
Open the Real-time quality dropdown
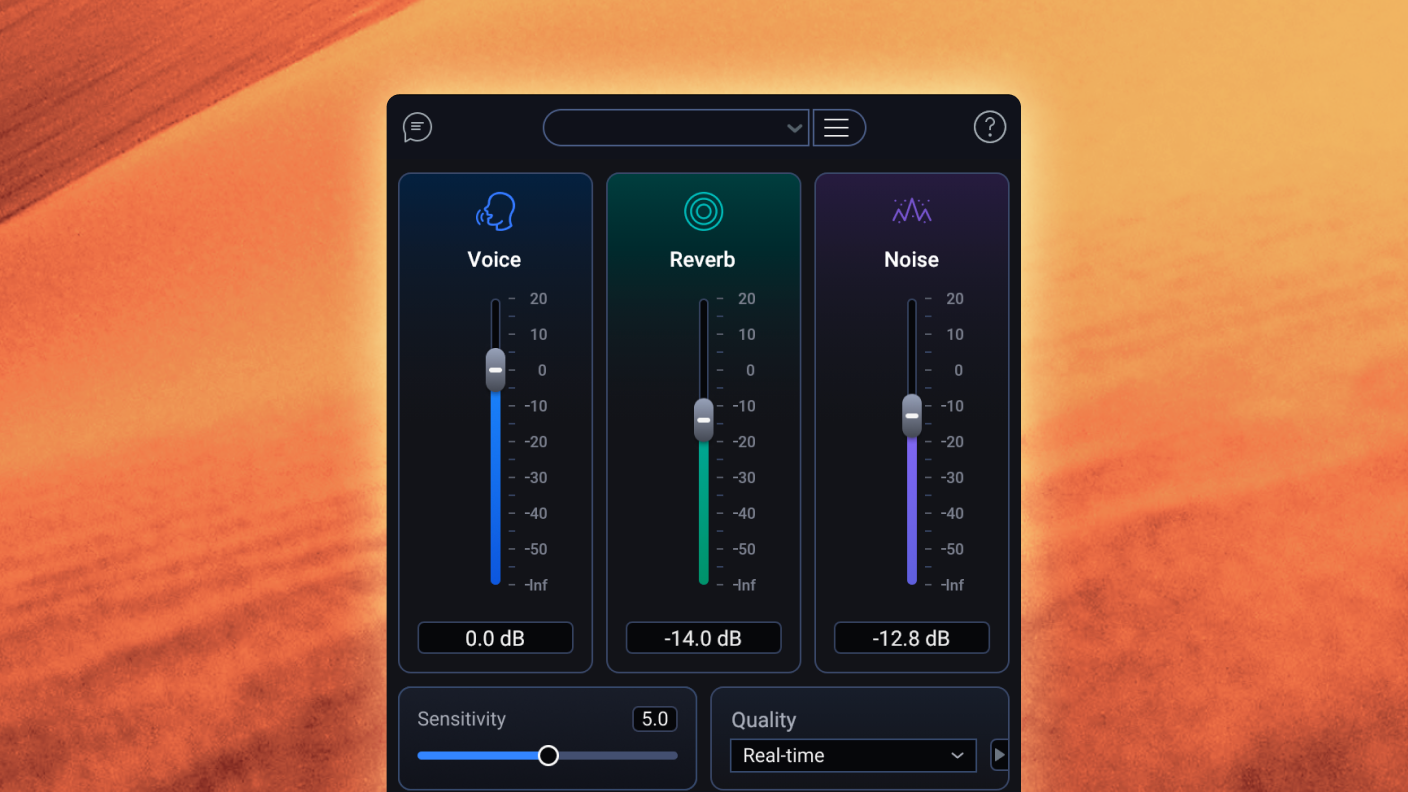853,756
